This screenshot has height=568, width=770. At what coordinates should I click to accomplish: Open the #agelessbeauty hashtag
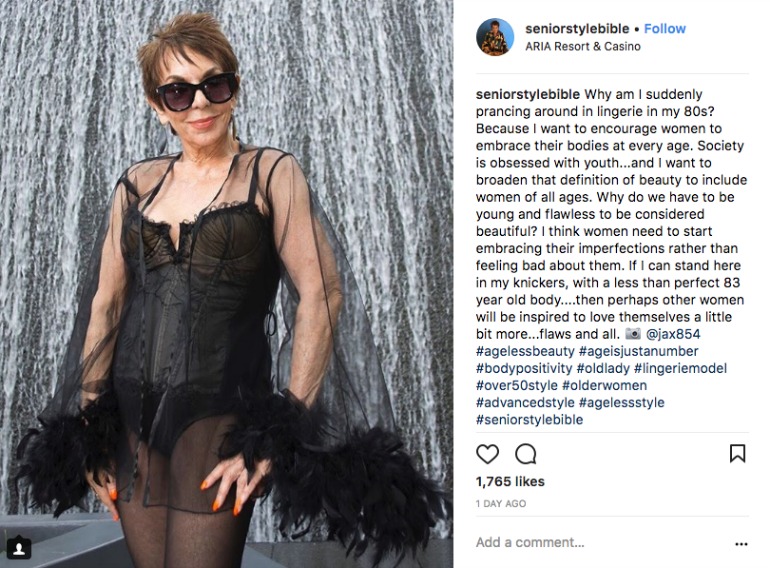pos(525,351)
